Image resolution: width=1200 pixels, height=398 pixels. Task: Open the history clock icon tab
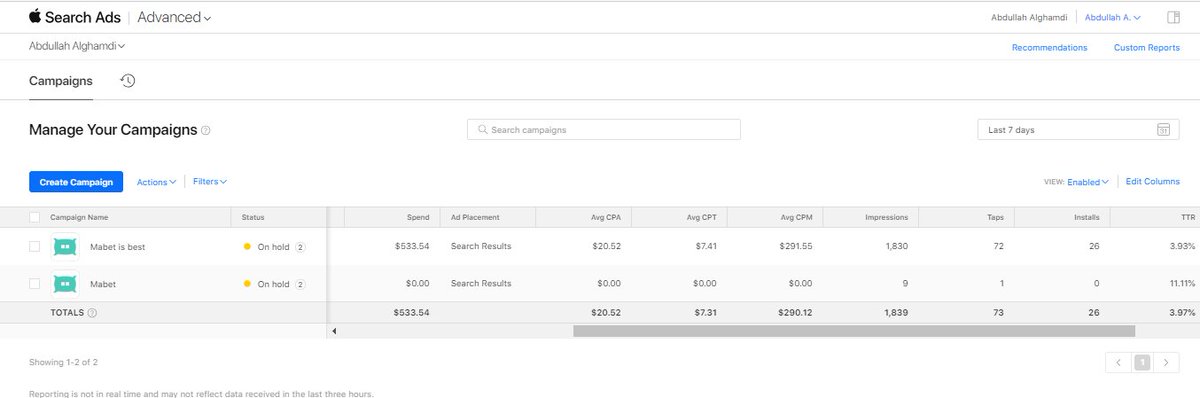tap(128, 81)
